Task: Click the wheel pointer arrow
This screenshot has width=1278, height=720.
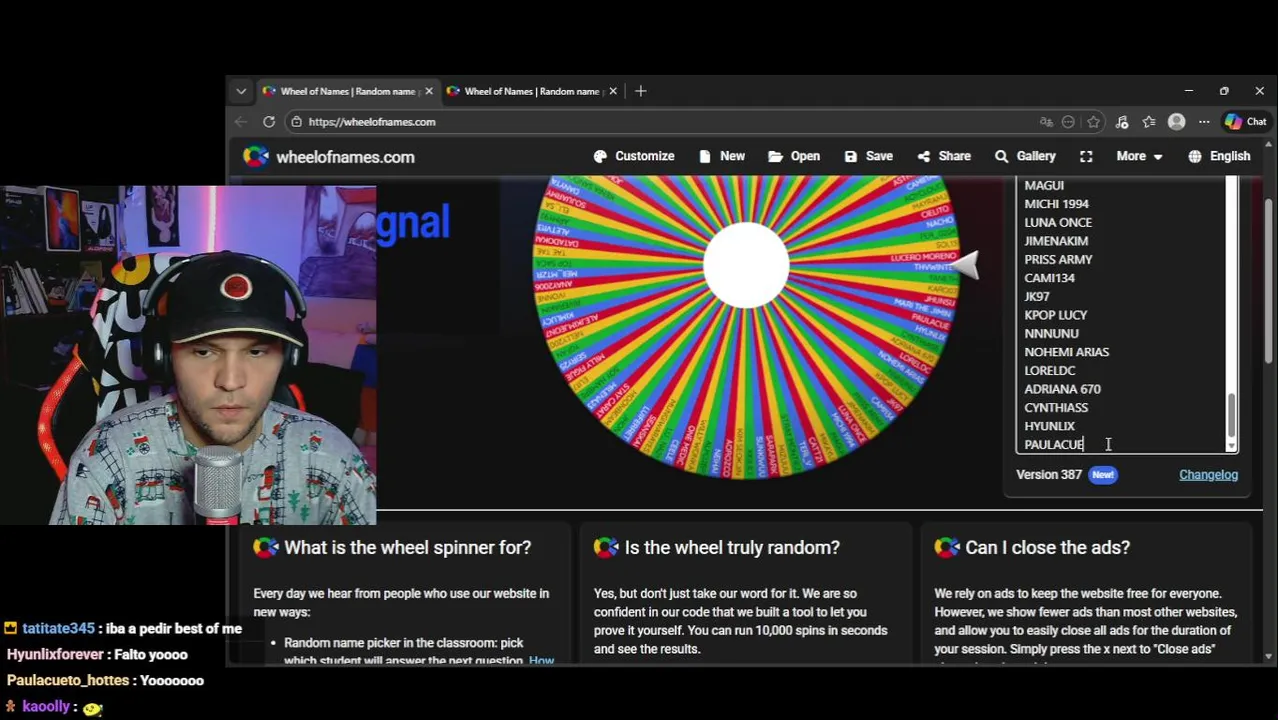Action: (x=965, y=265)
